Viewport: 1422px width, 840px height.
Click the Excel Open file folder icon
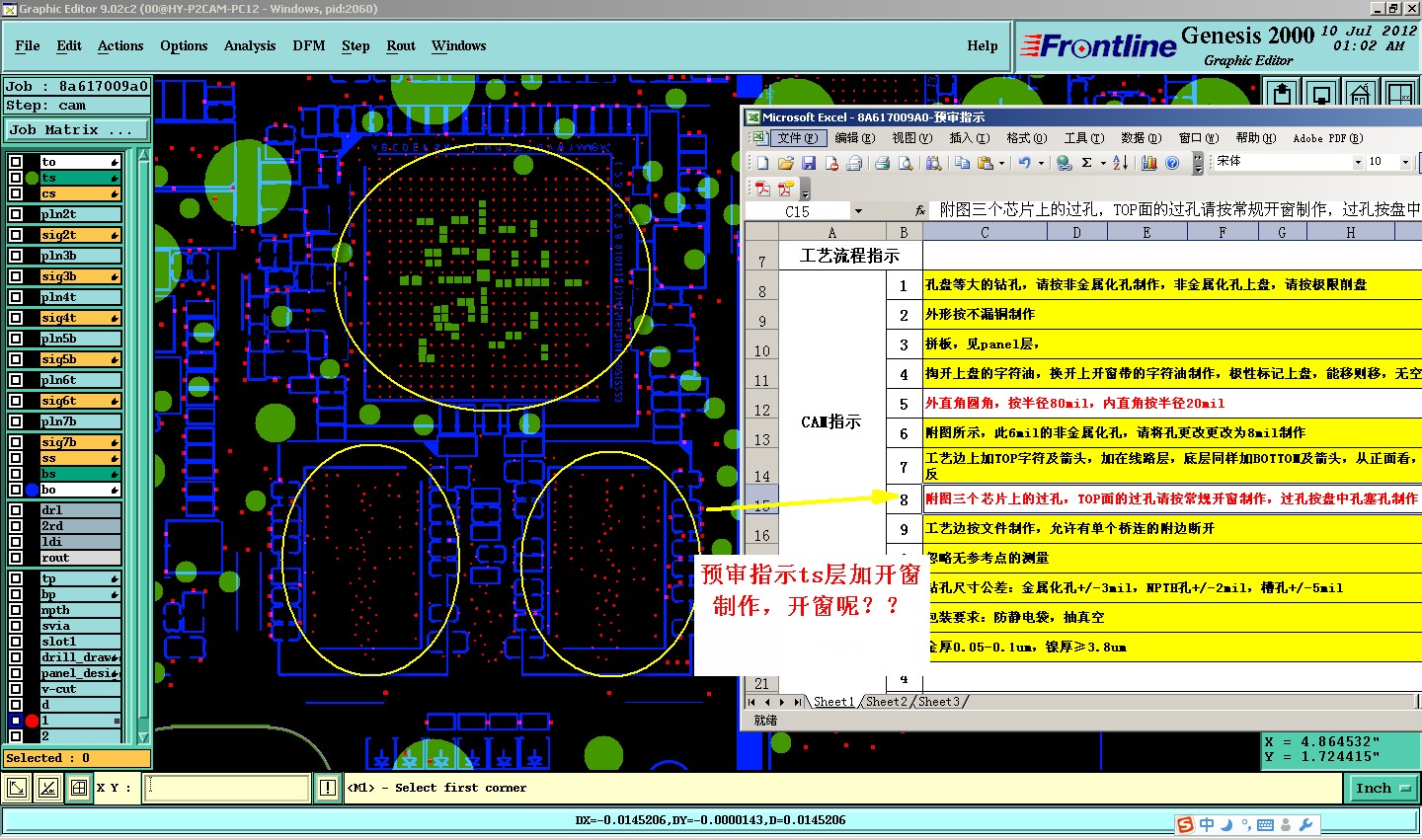pyautogui.click(x=786, y=163)
